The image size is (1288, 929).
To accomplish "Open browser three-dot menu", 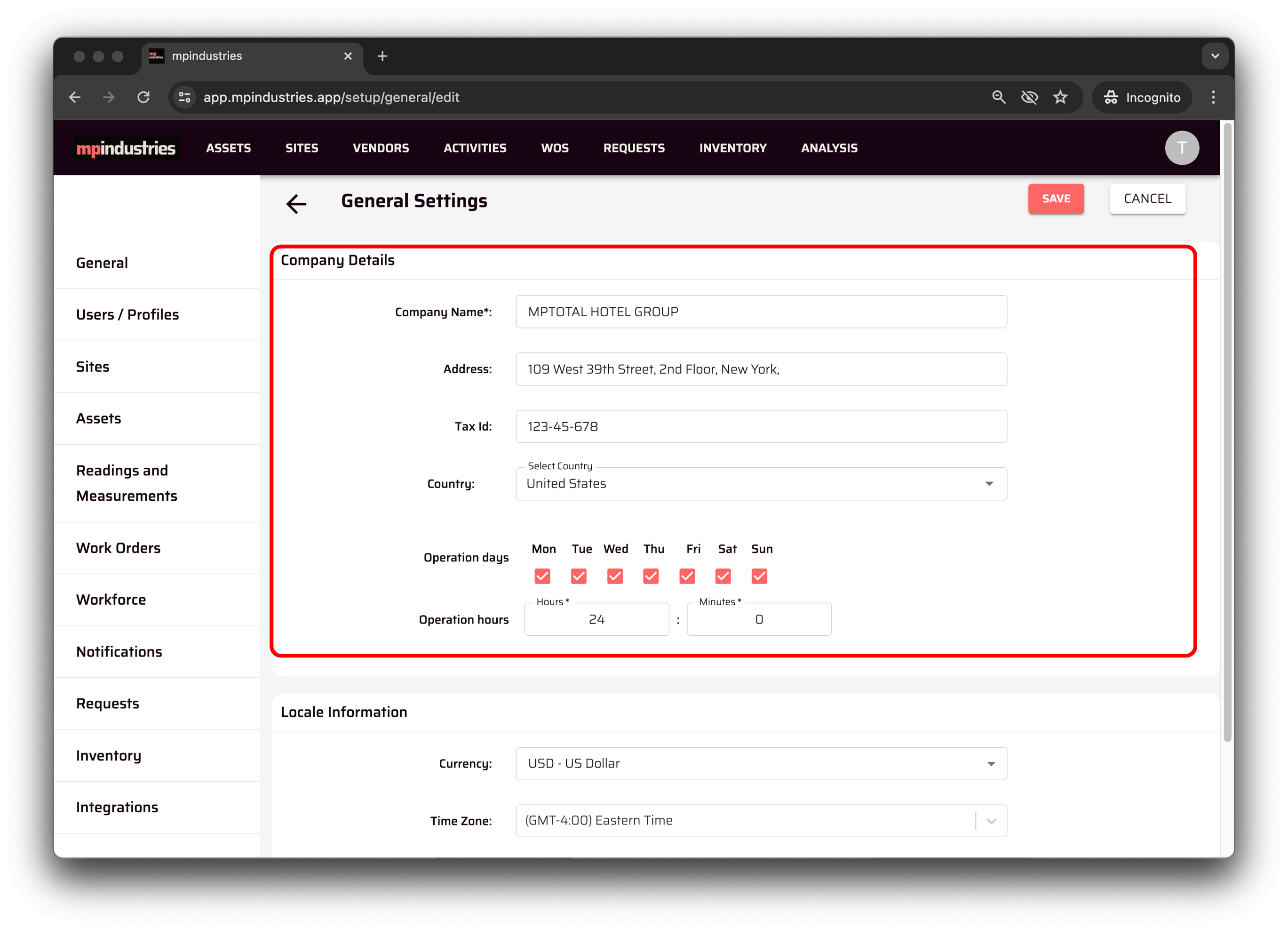I will click(1213, 97).
